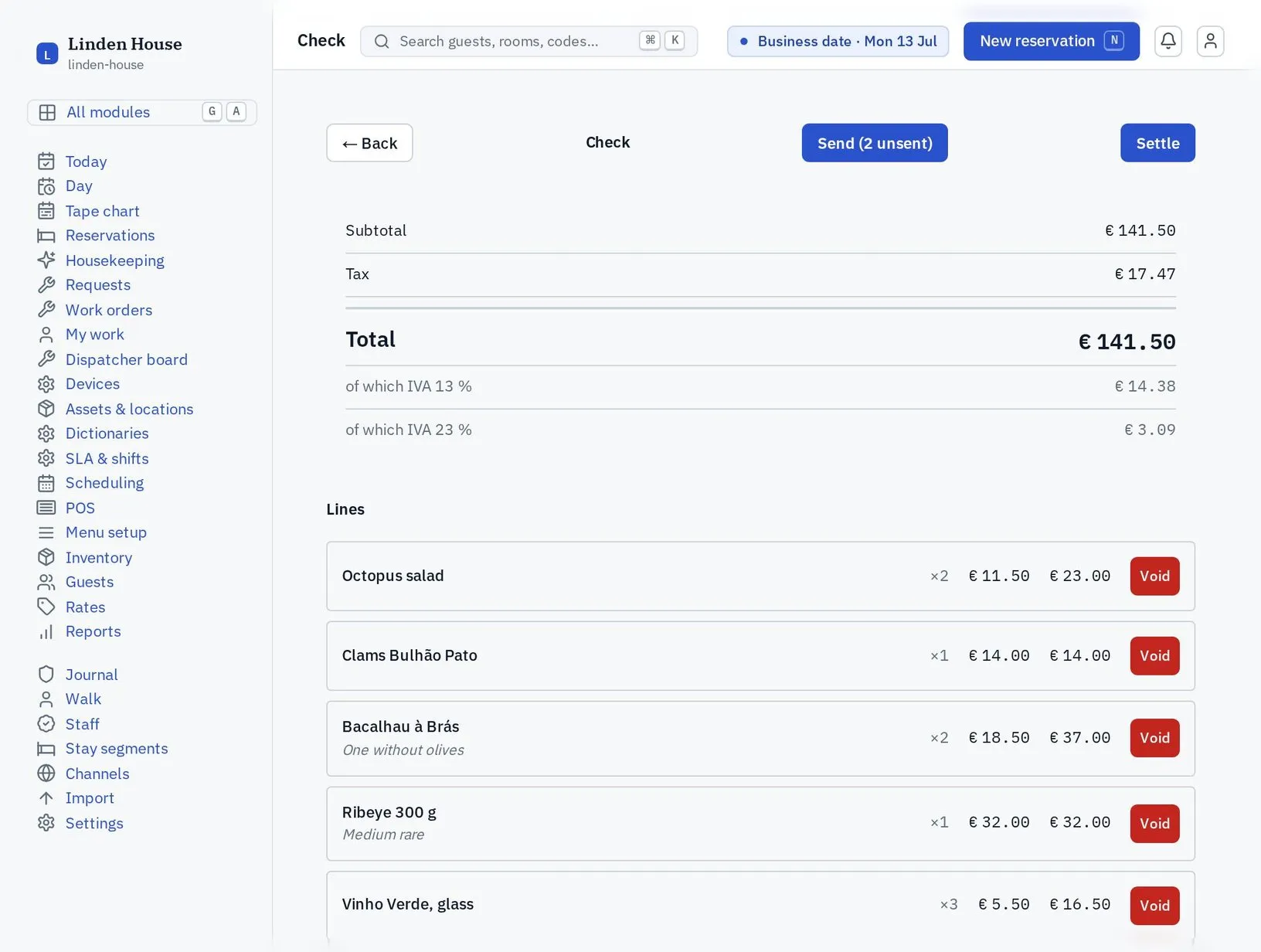Navigate to Scheduling
Image resolution: width=1261 pixels, height=952 pixels.
104,483
